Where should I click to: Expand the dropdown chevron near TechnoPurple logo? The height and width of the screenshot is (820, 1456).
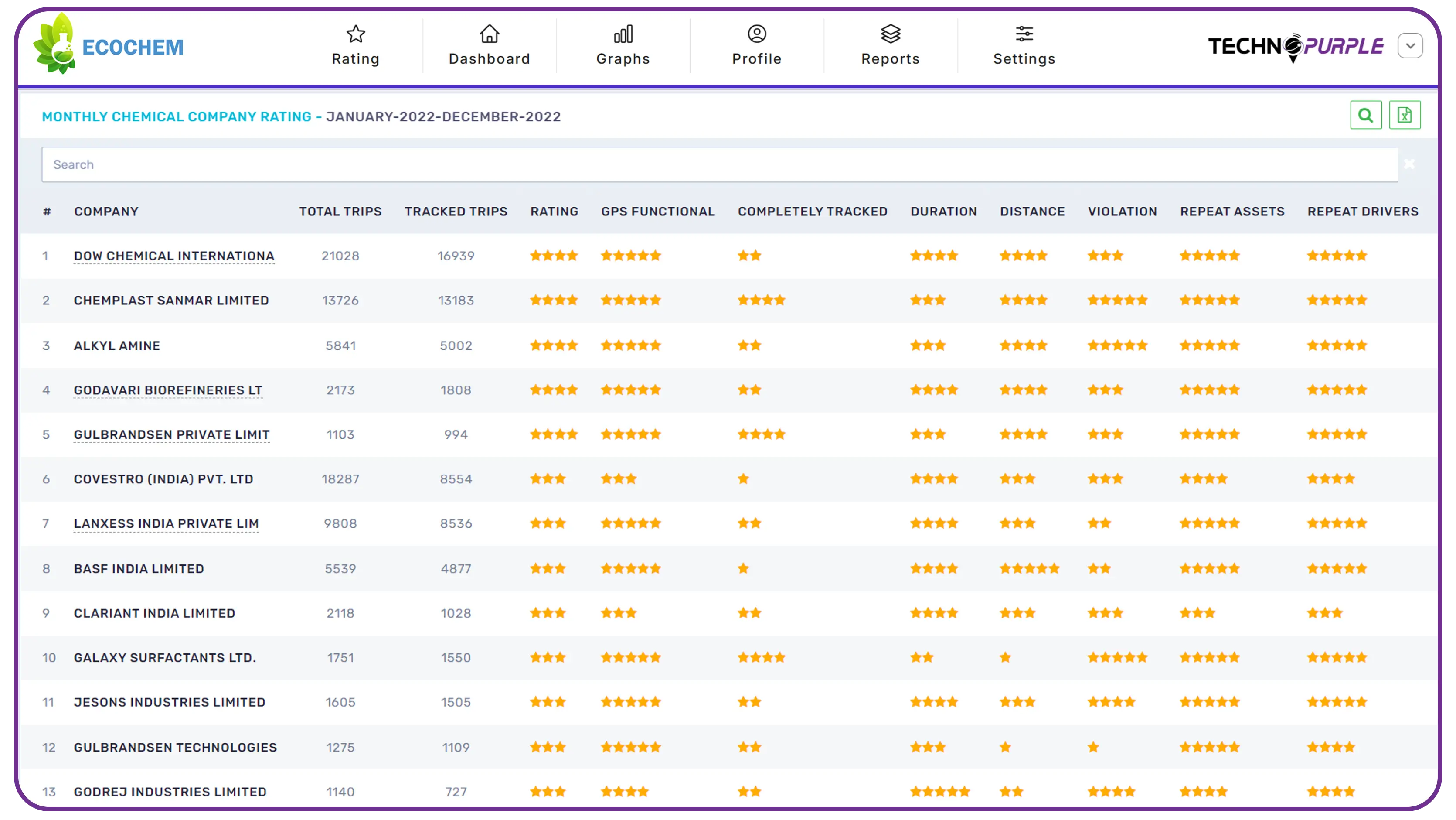click(x=1411, y=45)
